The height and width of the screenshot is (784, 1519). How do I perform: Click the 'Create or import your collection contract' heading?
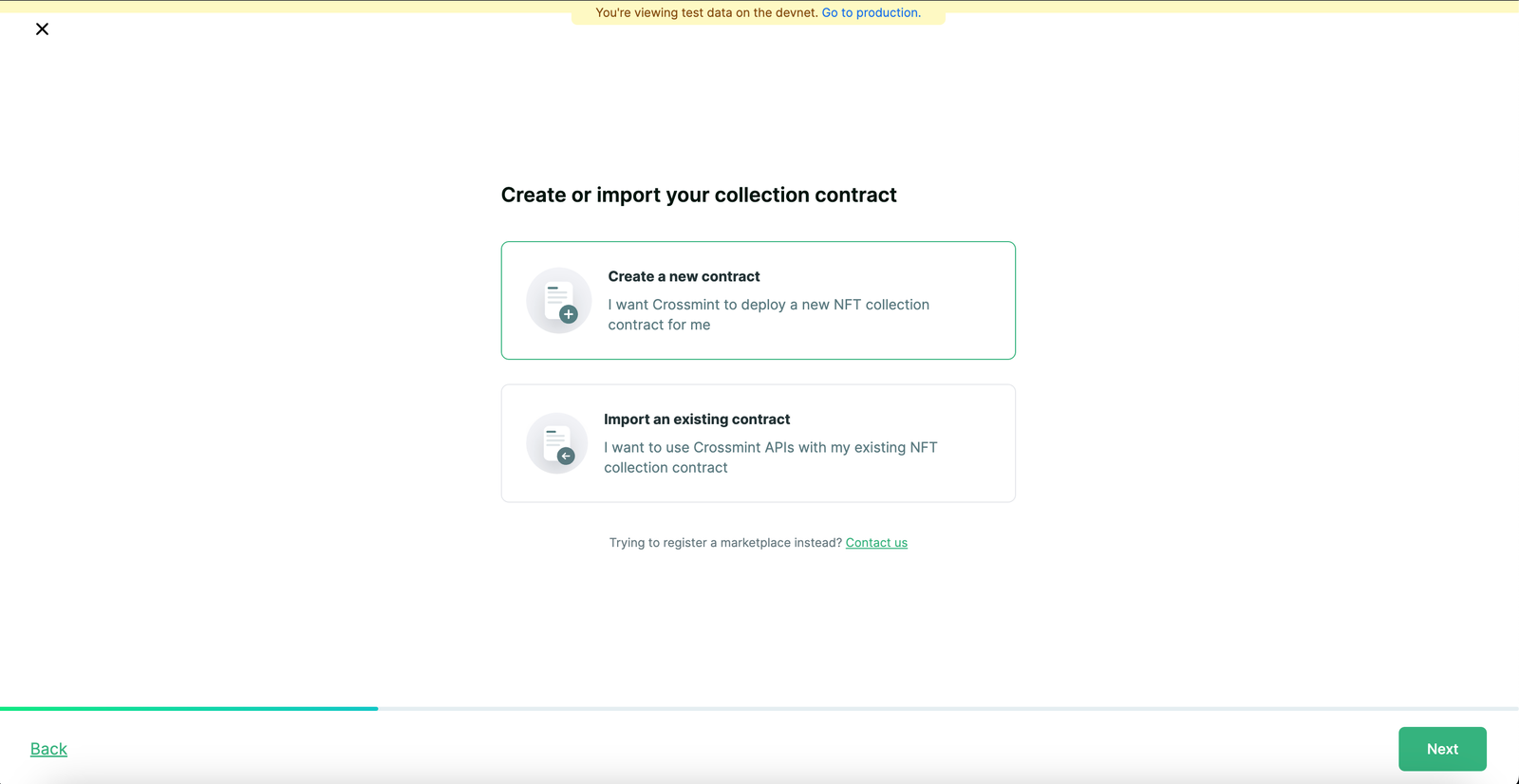pyautogui.click(x=698, y=195)
